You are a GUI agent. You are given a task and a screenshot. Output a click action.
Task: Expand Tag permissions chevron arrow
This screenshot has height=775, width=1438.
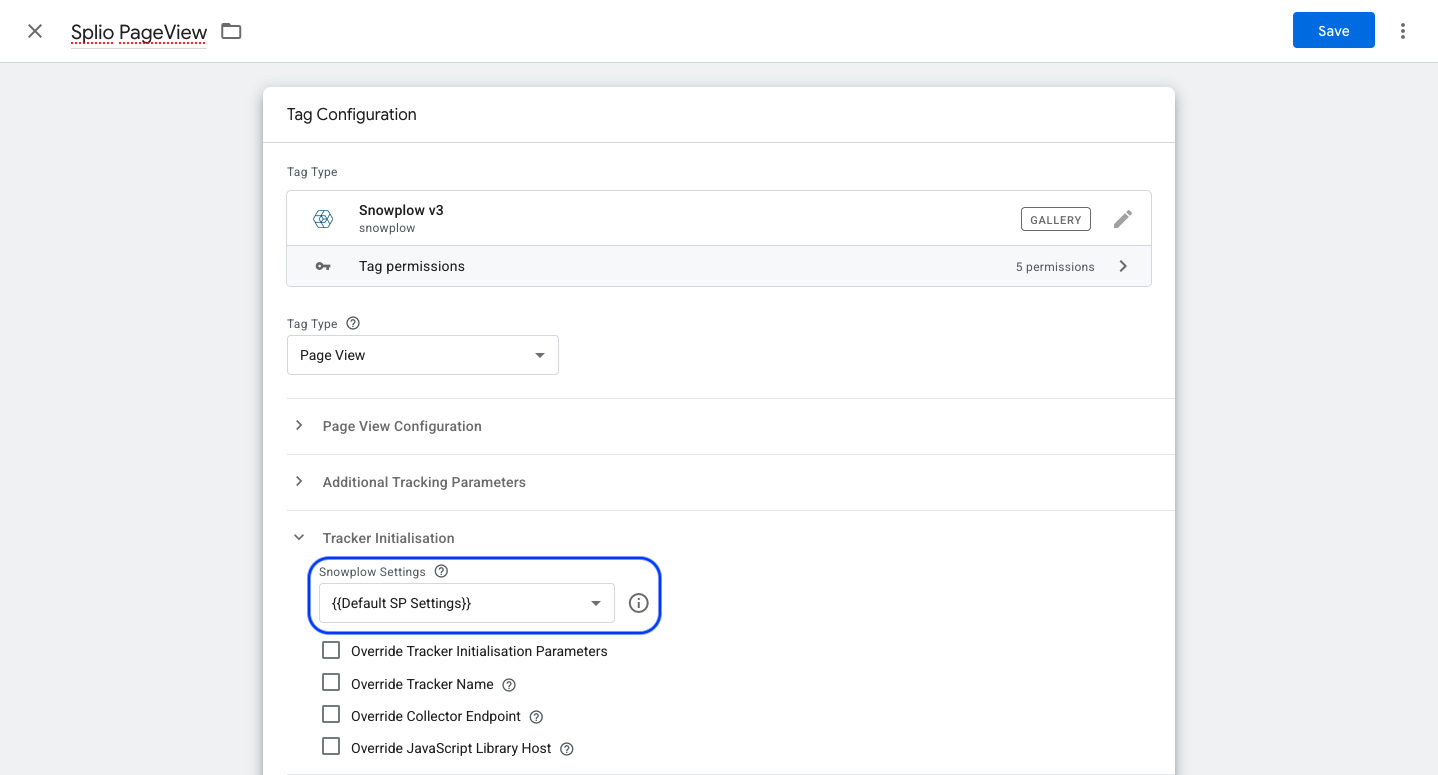click(x=1123, y=267)
